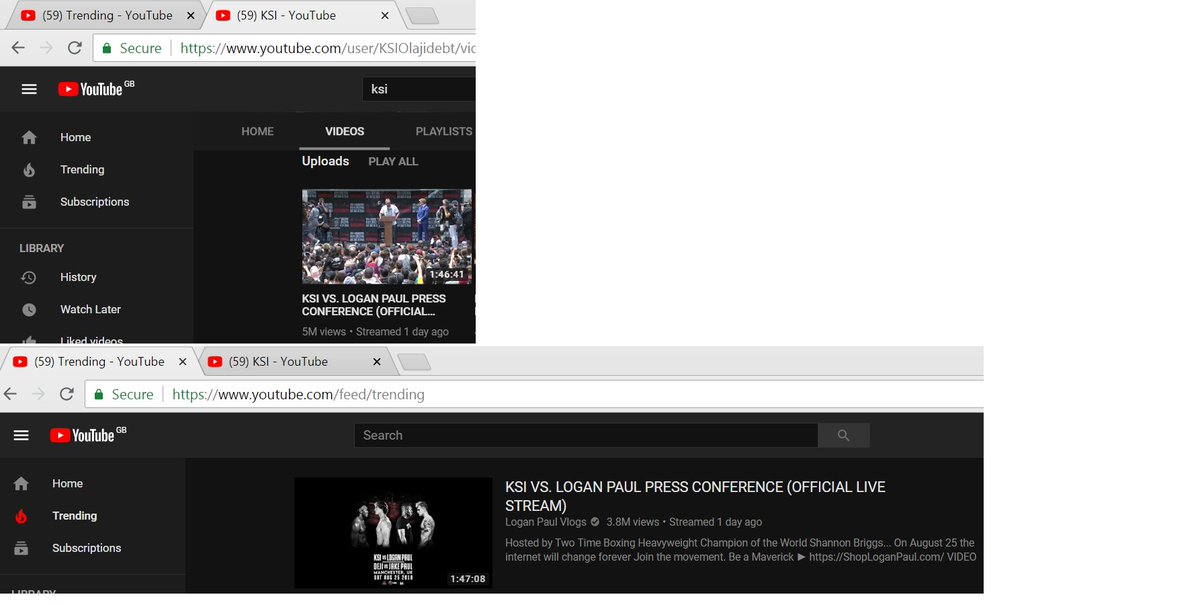Click the Subscriptions label in the upper window sidebar
The height and width of the screenshot is (605, 1200).
pyautogui.click(x=95, y=201)
